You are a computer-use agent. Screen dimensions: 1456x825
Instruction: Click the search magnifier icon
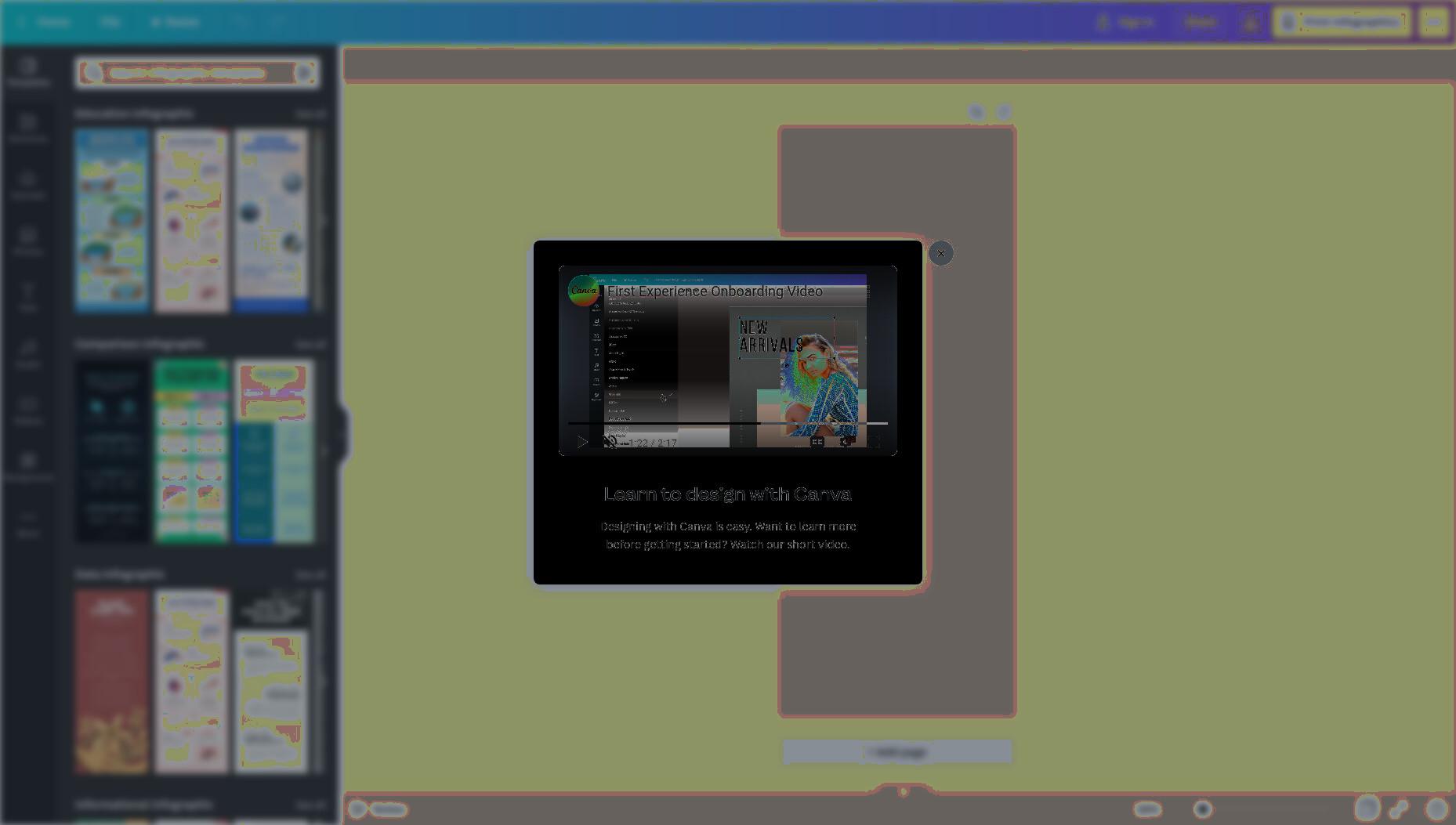(x=92, y=73)
